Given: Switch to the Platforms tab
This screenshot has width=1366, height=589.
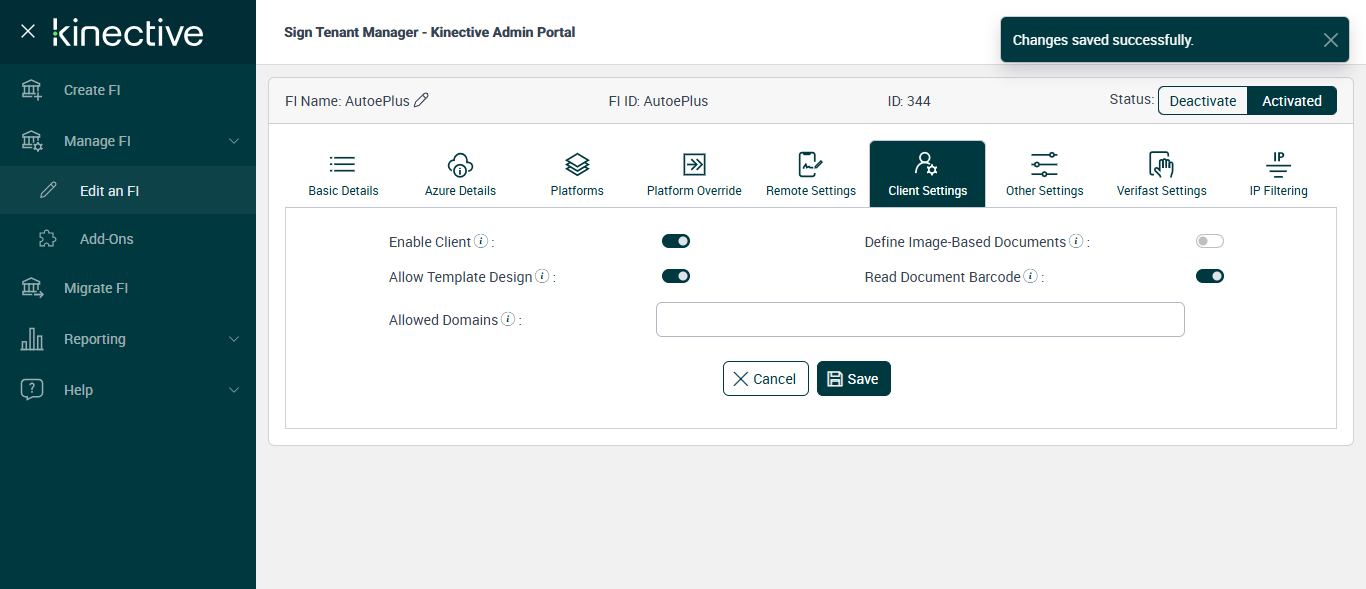Looking at the screenshot, I should (577, 174).
